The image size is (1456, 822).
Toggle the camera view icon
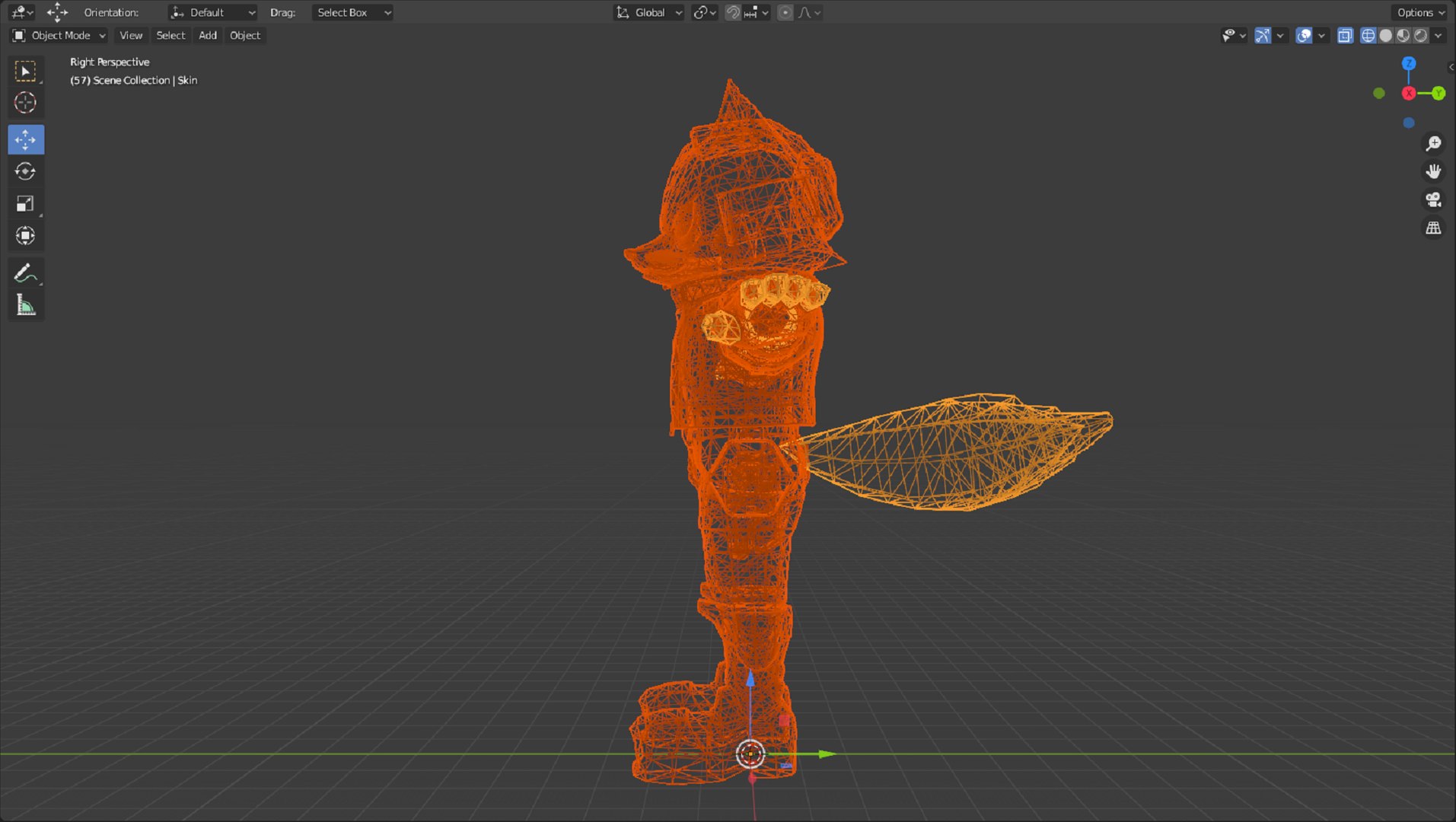click(x=1433, y=199)
